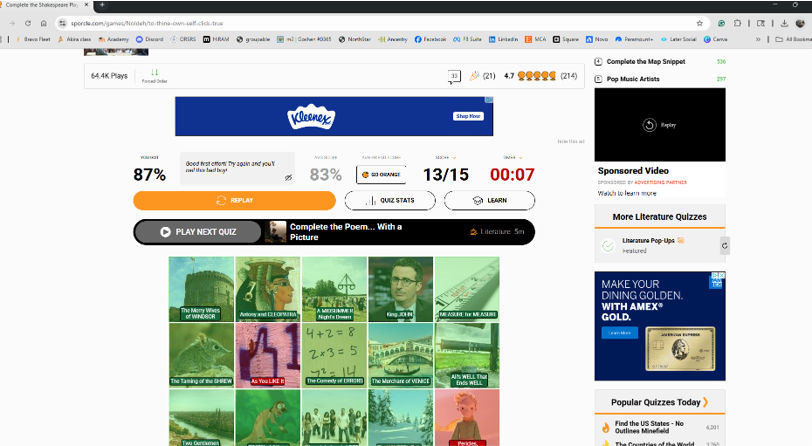812x446 pixels.
Task: Select the Complete the Shakespeare Play browser tab
Action: 42,5
